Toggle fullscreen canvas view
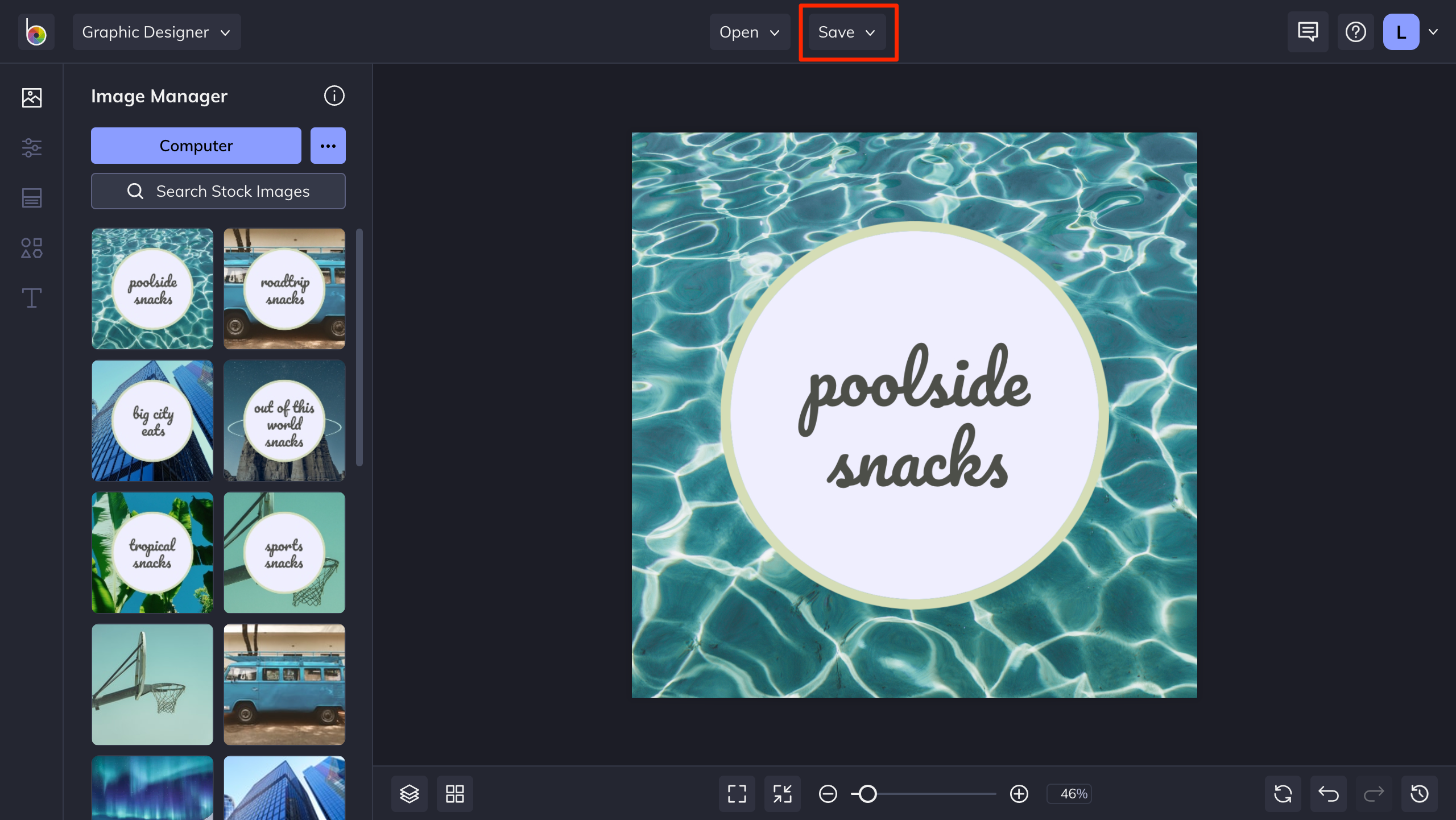Screen dimensions: 1456x820 tap(737, 793)
